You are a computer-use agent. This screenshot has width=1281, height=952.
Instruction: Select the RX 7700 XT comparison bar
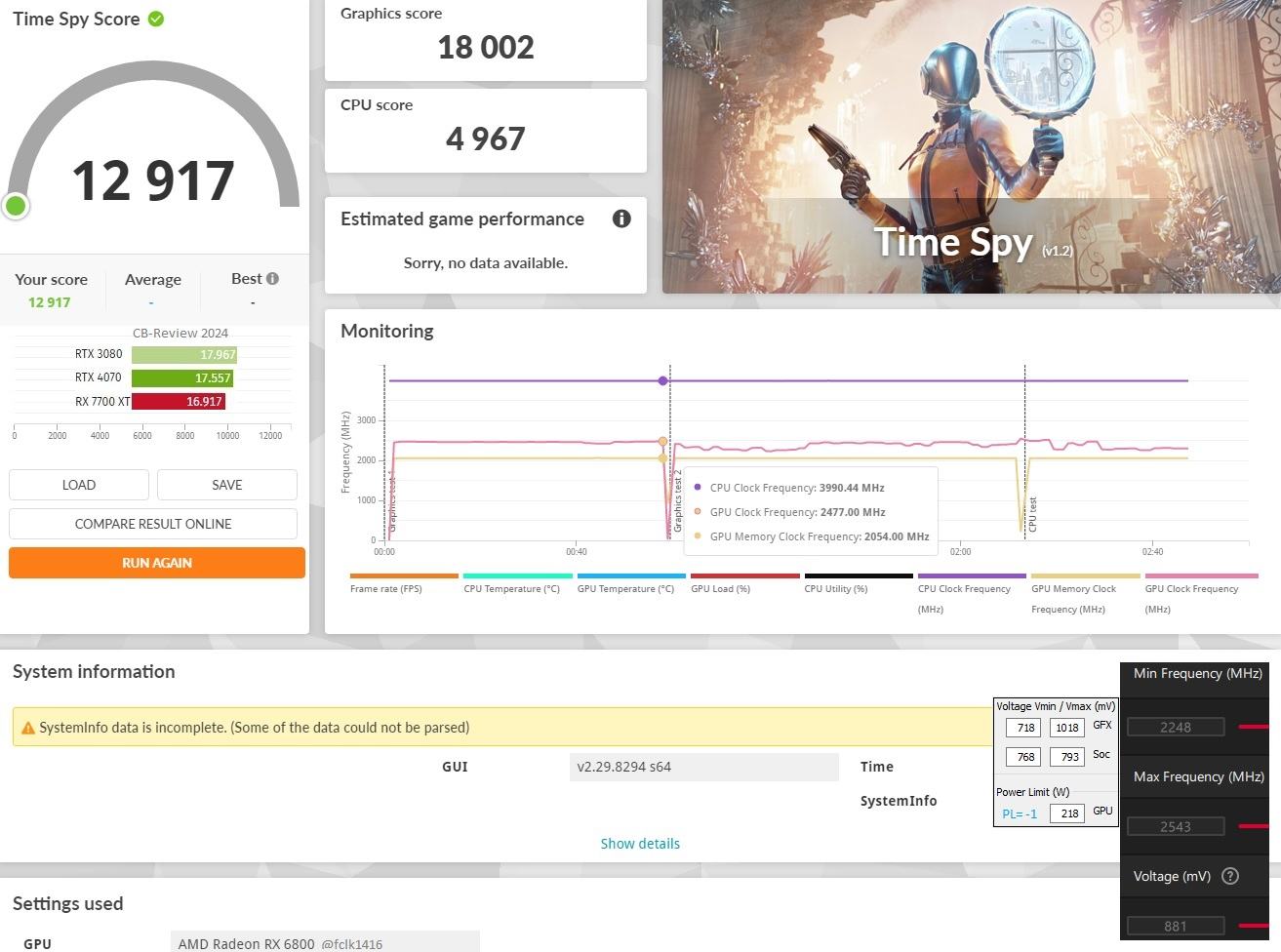[179, 401]
